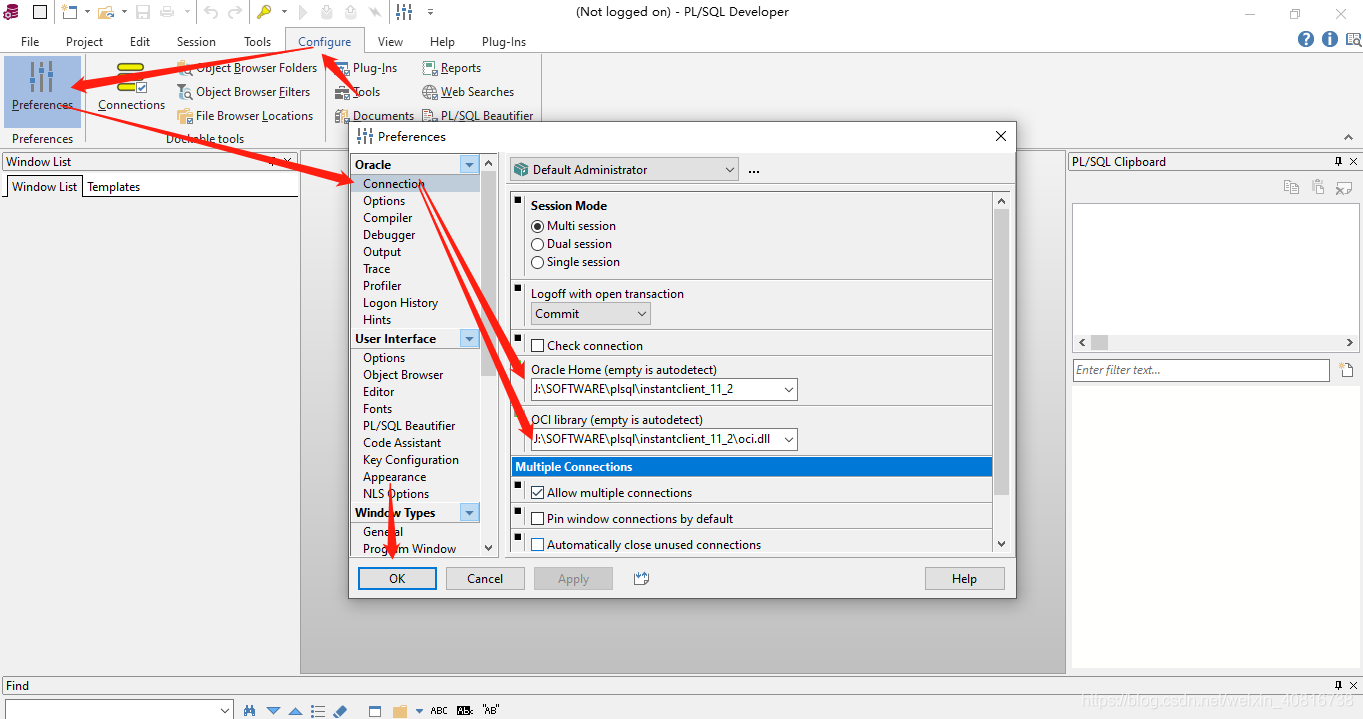The height and width of the screenshot is (719, 1363).
Task: Click Find Next down-arrow icon
Action: [x=273, y=711]
